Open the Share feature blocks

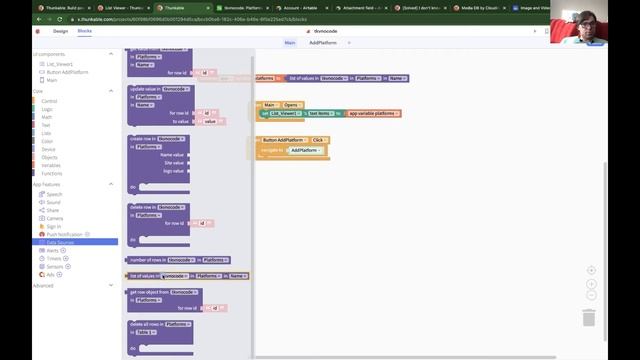[53, 210]
